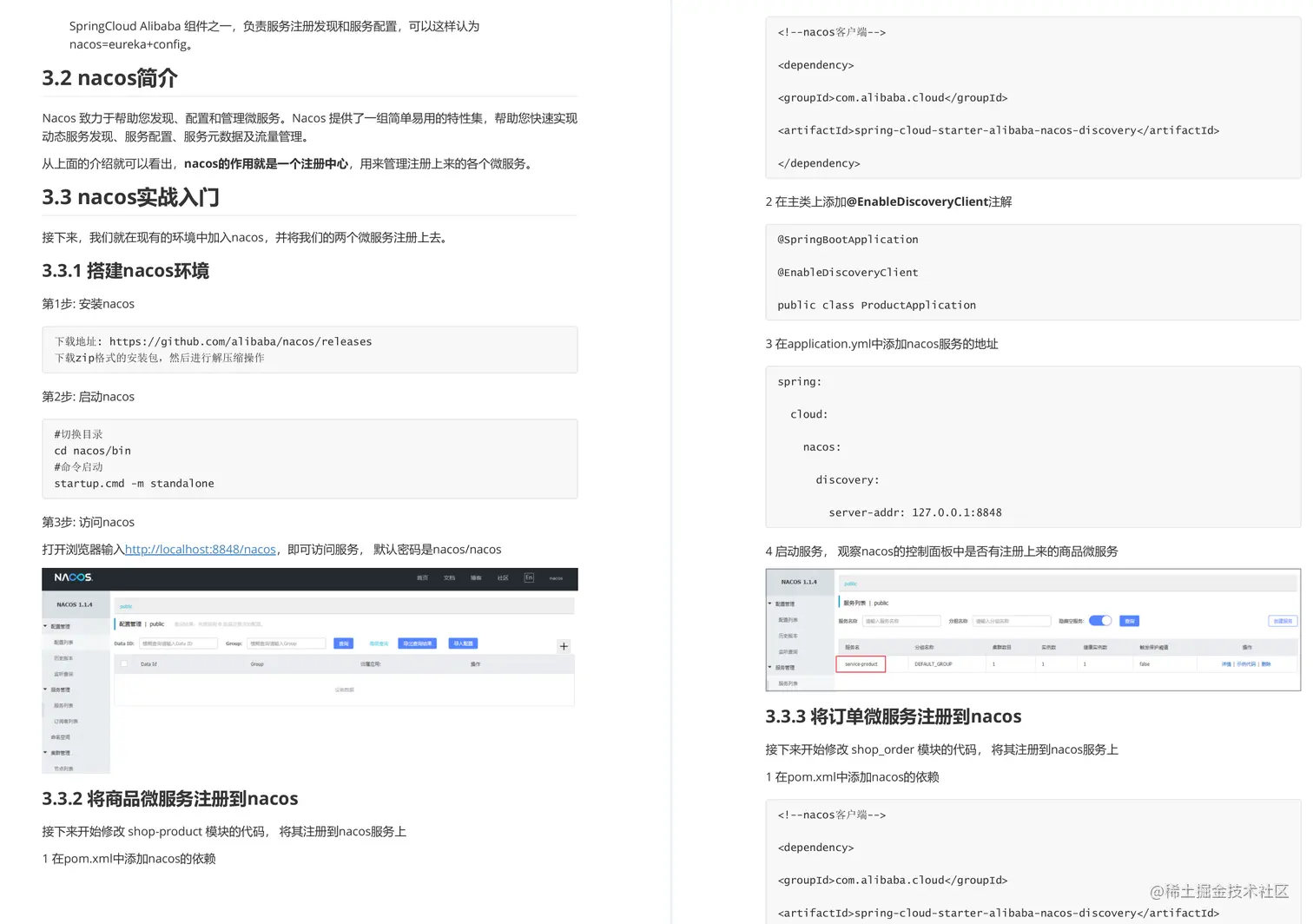Click the 'server-addr: 127.0.0.1:8848' line

pyautogui.click(x=915, y=513)
